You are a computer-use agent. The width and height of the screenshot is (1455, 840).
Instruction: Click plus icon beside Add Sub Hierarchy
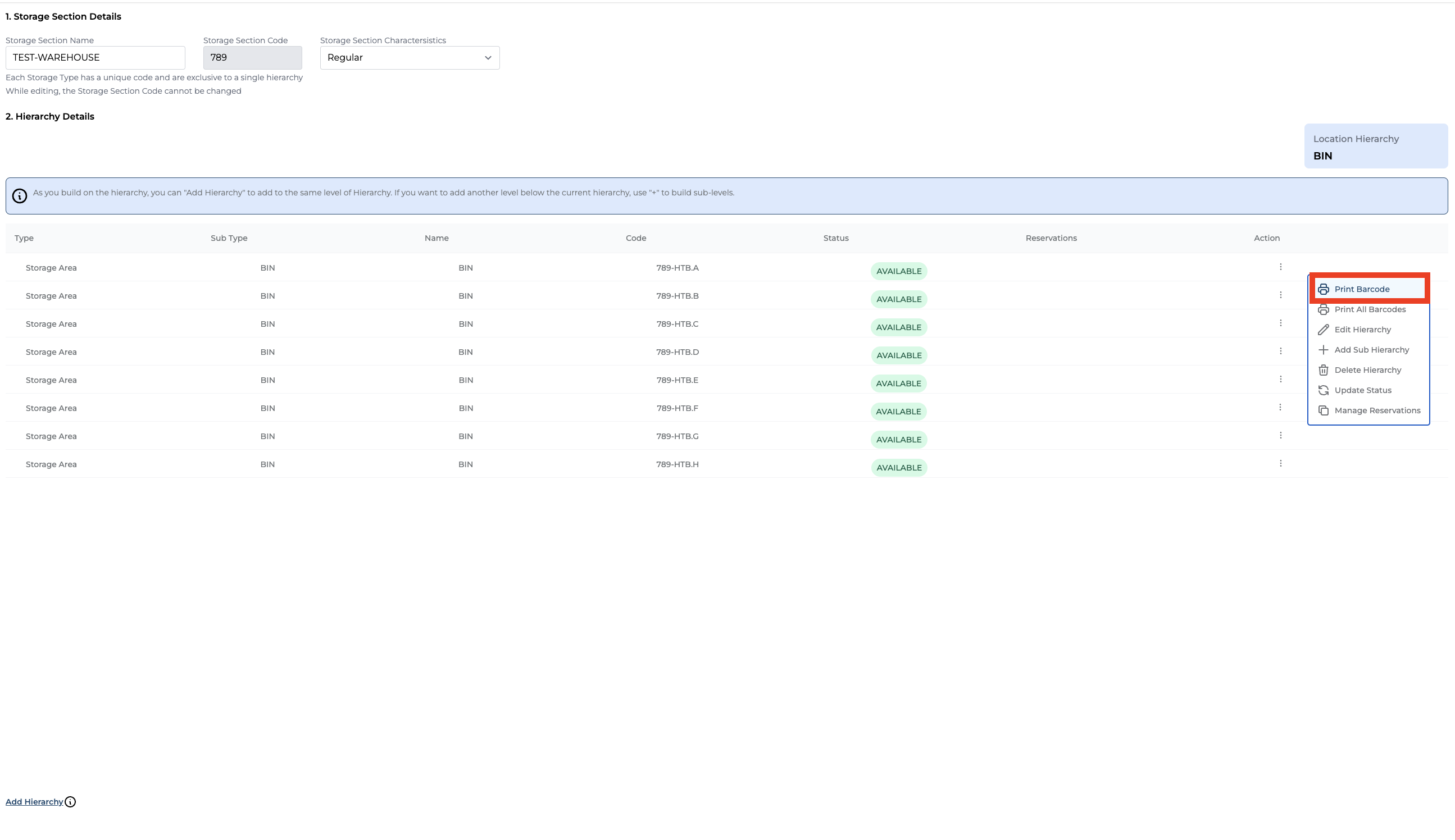click(x=1323, y=350)
